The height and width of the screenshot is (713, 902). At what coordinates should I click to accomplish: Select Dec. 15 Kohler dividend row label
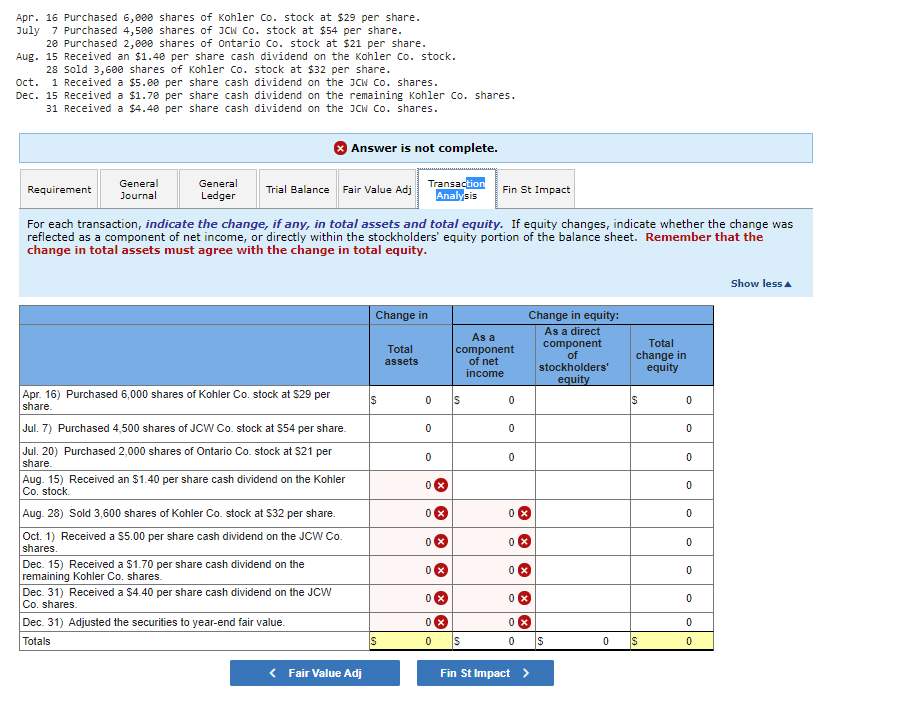194,570
